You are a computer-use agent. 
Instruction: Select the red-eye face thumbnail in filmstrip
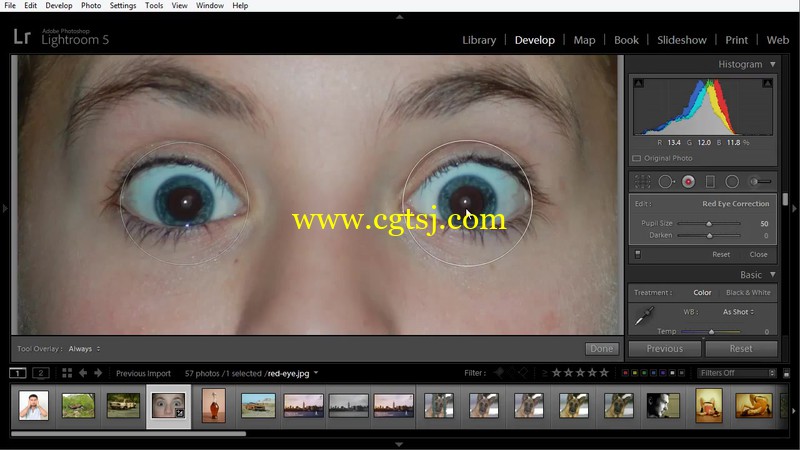click(168, 406)
